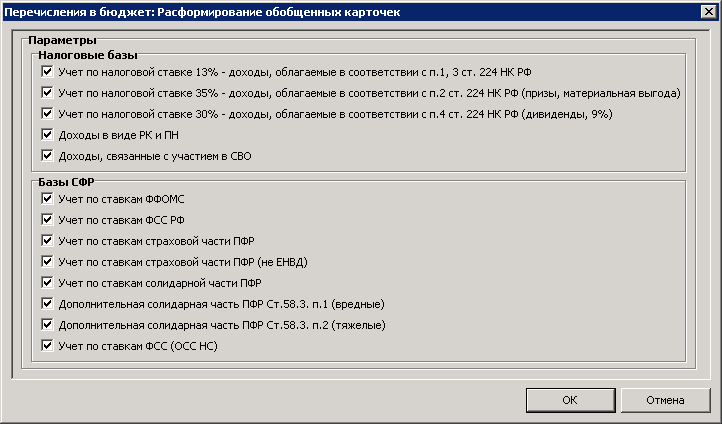Uncheck Учет по ставкам солидарной части ПФР
This screenshot has height=424, width=722.
pos(47,283)
